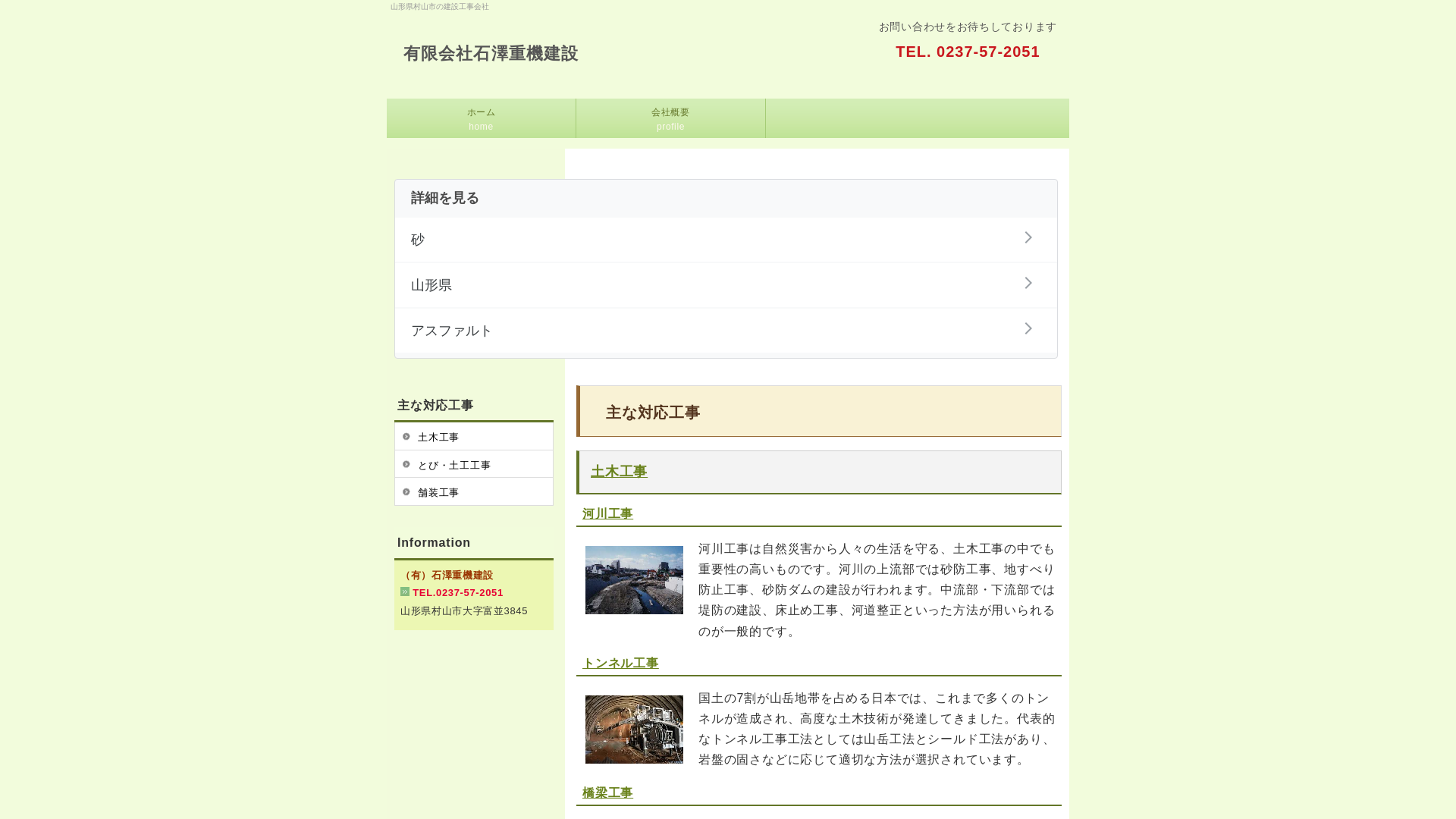Open the 土木工事 section link
Image resolution: width=1456 pixels, height=819 pixels.
coord(619,471)
